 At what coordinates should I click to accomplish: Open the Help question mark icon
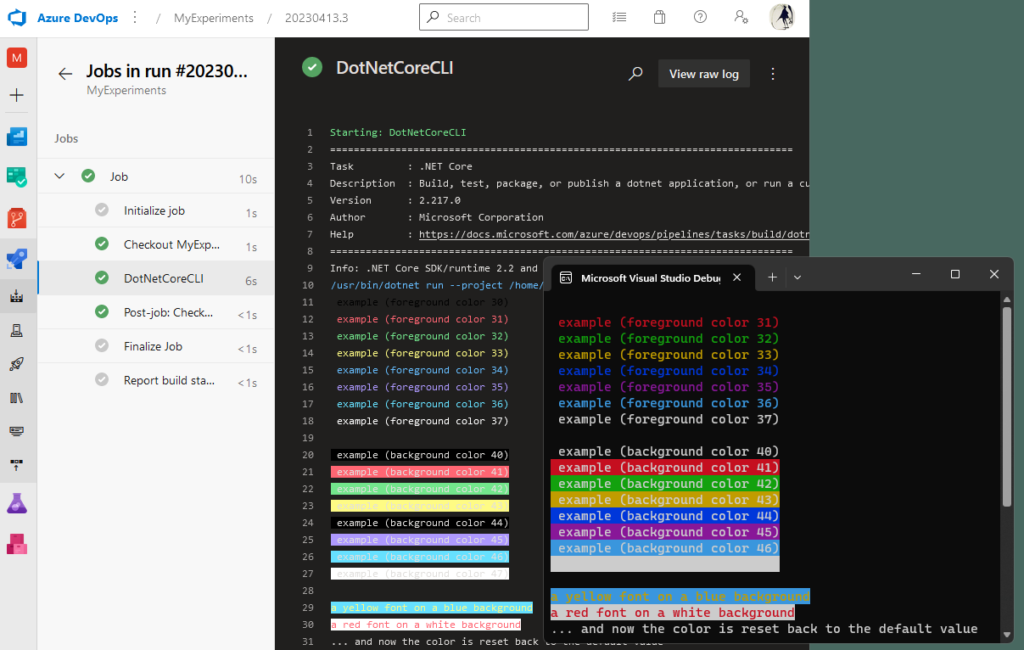pos(699,17)
